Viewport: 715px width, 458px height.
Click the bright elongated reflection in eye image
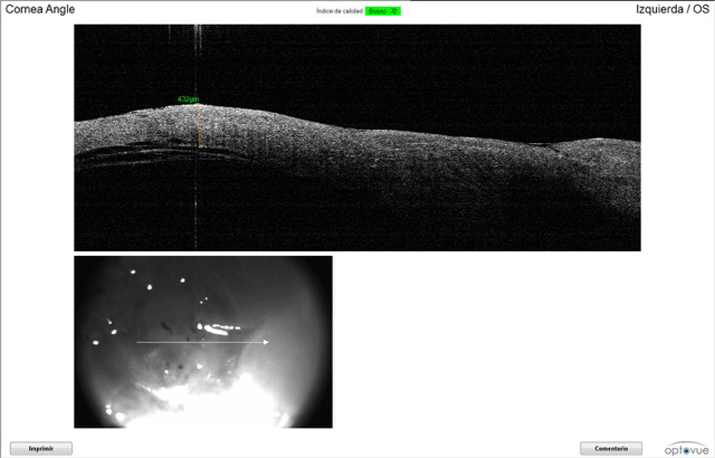click(x=220, y=327)
